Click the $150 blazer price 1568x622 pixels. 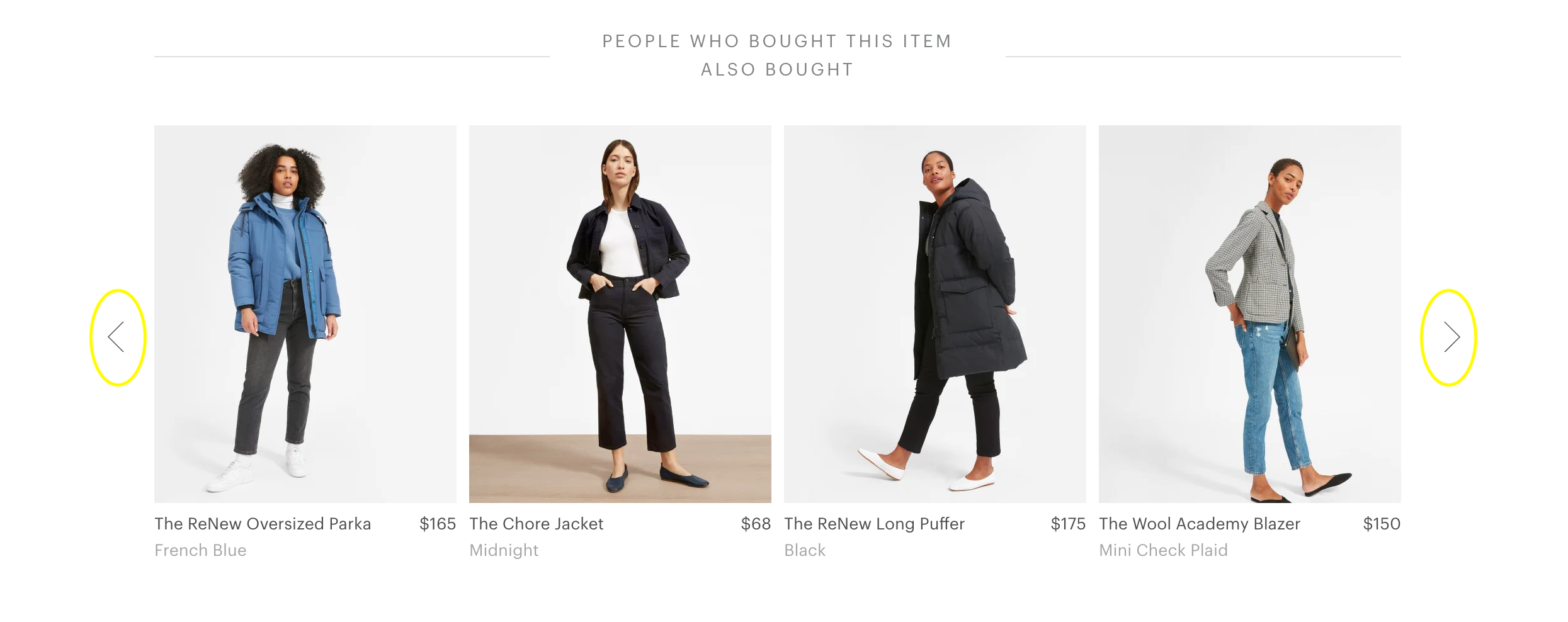pos(1382,524)
